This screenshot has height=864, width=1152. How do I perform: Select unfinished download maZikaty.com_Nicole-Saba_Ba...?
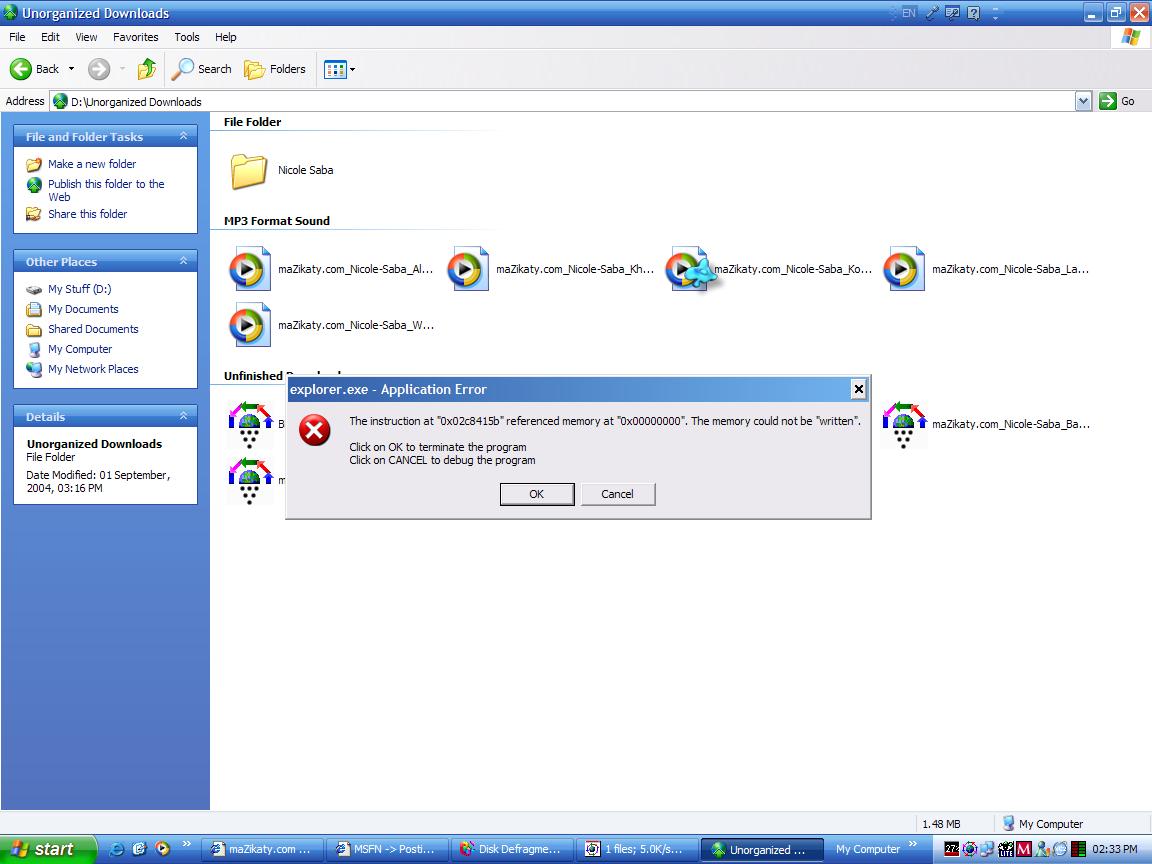click(986, 424)
